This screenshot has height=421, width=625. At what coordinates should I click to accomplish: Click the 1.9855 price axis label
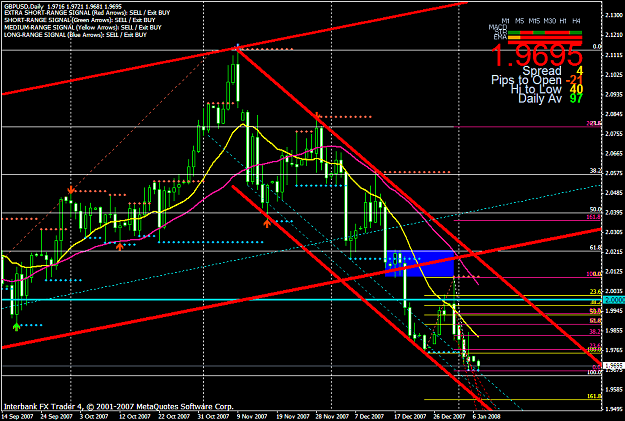click(x=613, y=331)
